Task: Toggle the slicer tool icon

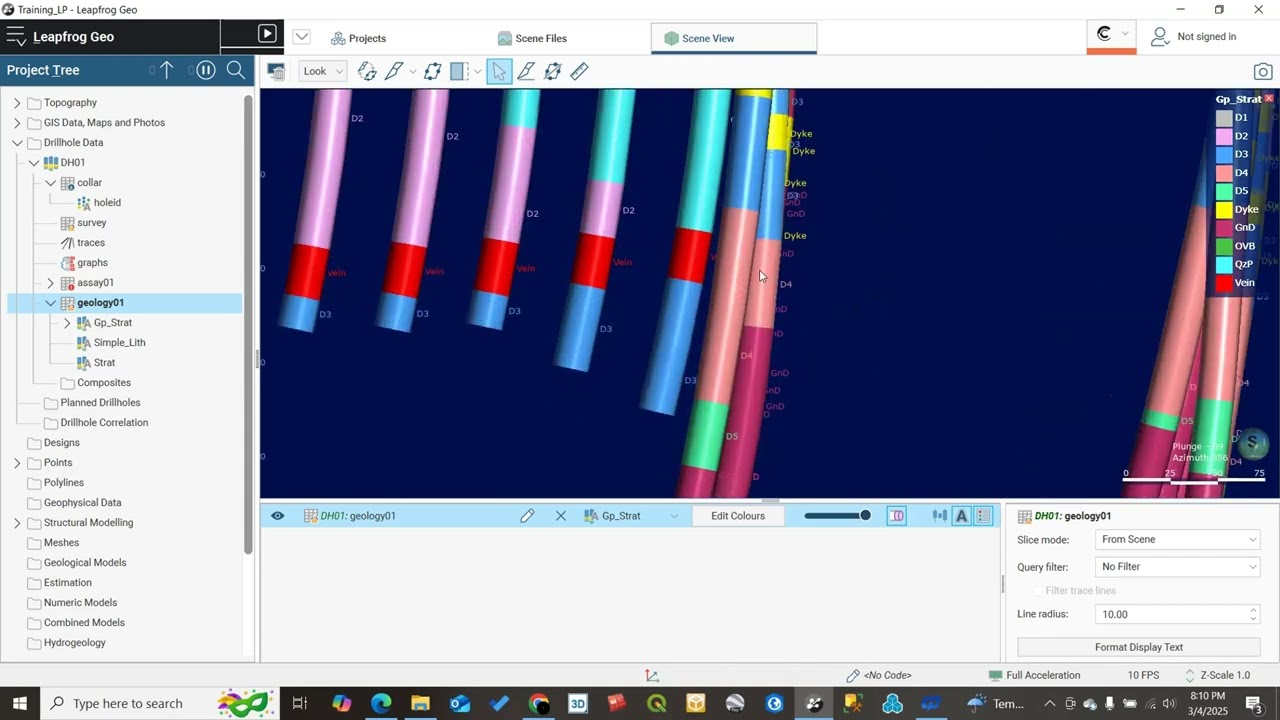Action: pyautogui.click(x=459, y=72)
